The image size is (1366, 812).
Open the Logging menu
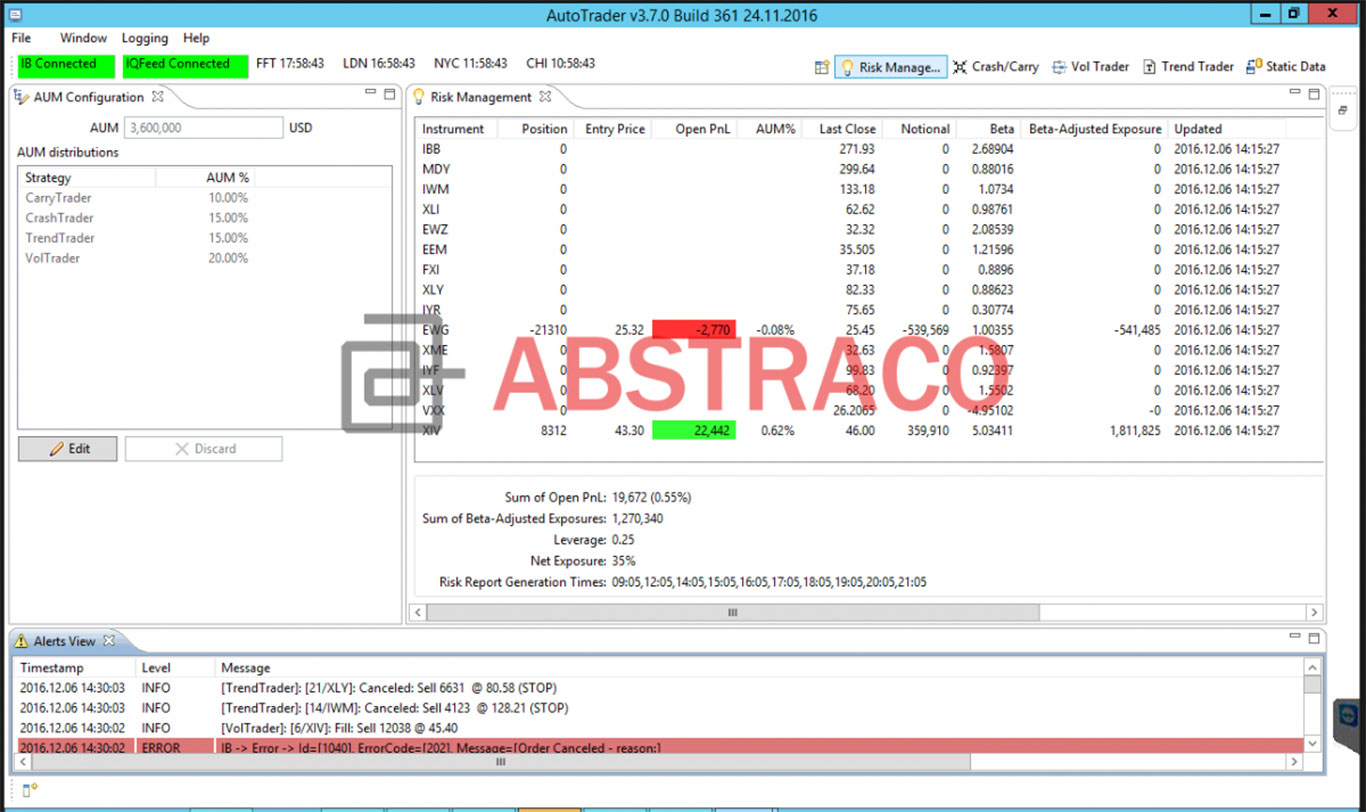pos(144,38)
